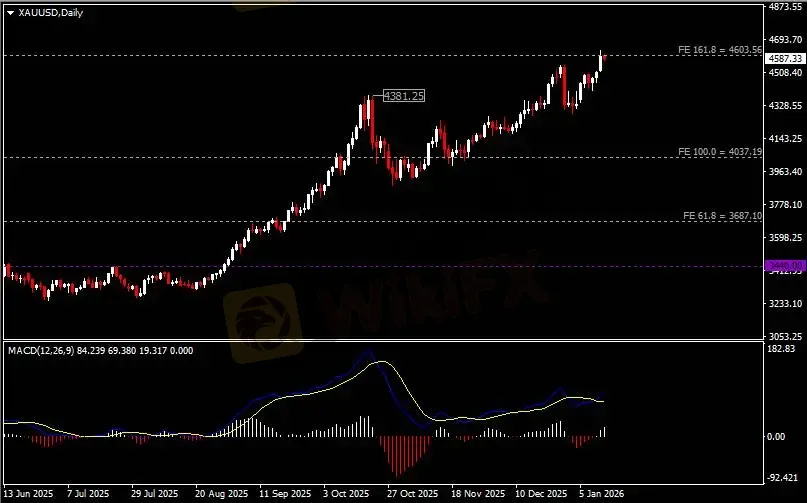
Task: Click the triangle arrow beside XAUUSD,Daily
Action: [10, 11]
